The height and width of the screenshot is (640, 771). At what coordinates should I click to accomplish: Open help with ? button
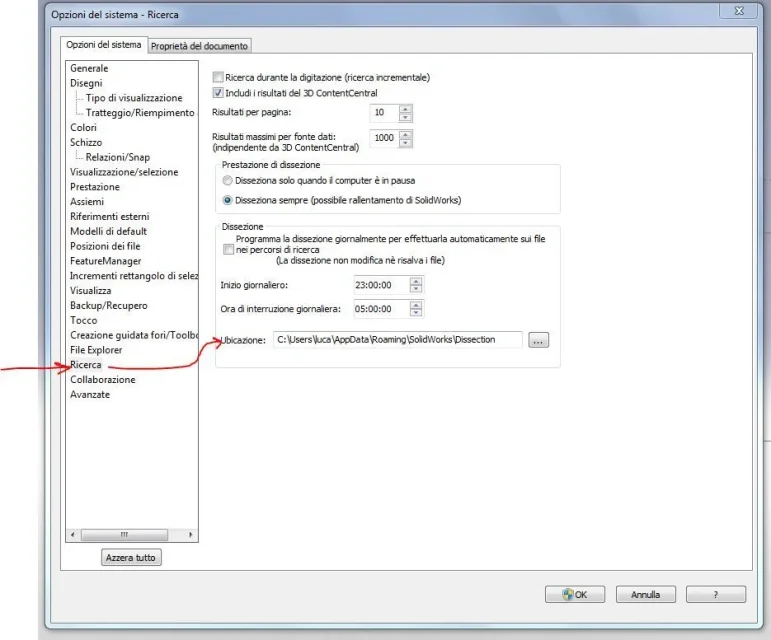(x=716, y=594)
